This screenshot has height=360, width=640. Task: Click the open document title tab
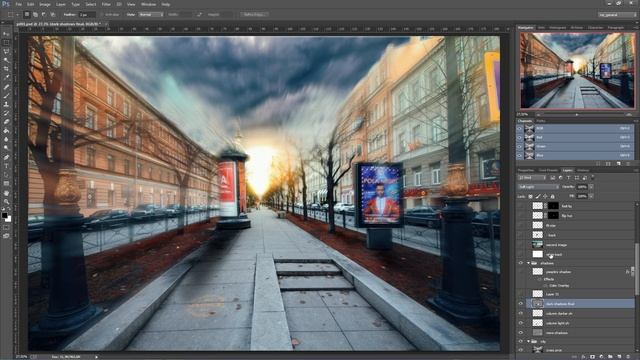point(58,24)
